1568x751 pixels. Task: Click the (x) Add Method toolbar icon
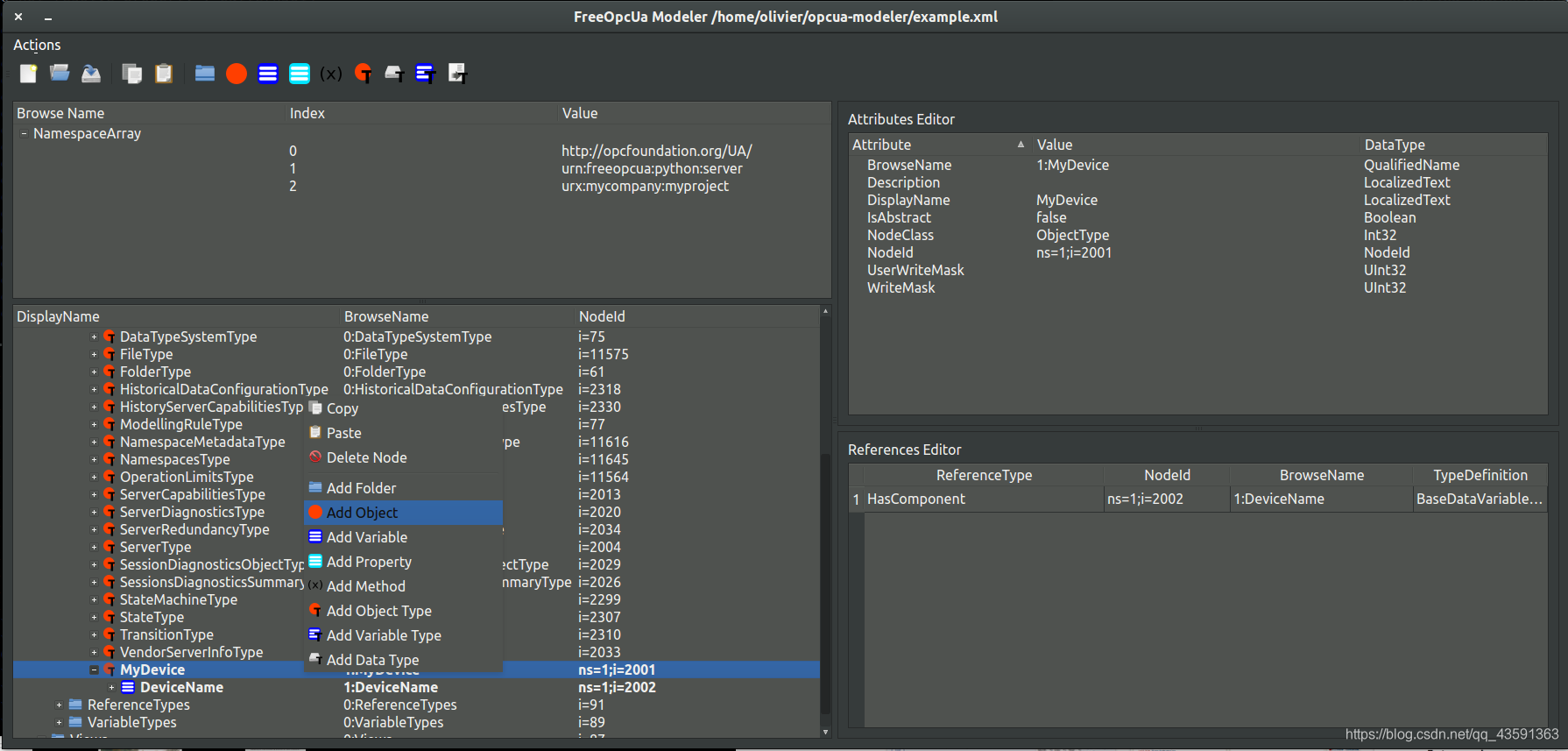click(x=331, y=74)
